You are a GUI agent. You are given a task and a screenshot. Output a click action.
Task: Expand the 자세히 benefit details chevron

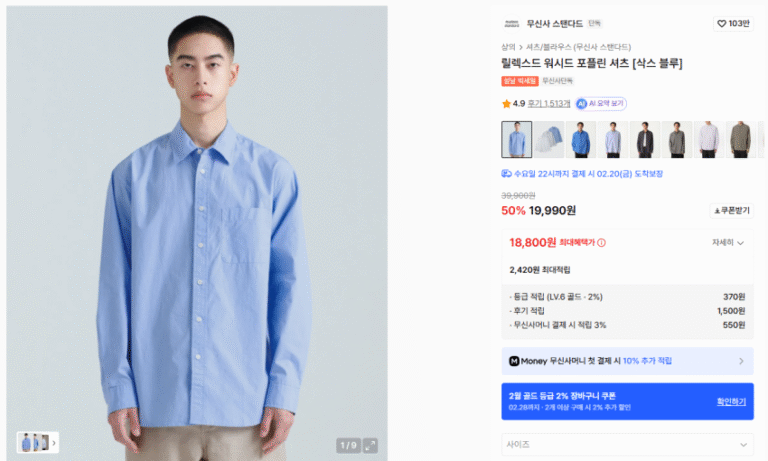click(x=741, y=243)
